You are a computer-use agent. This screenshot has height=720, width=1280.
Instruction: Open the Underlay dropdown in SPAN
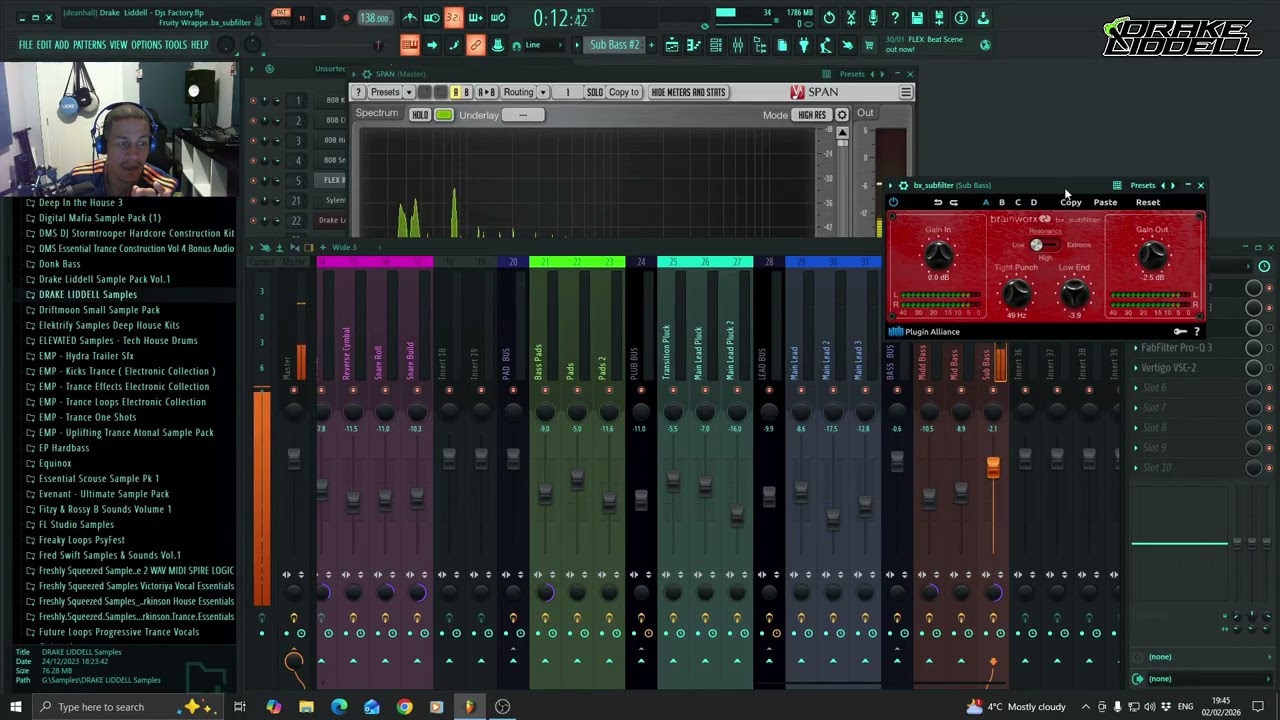(522, 115)
